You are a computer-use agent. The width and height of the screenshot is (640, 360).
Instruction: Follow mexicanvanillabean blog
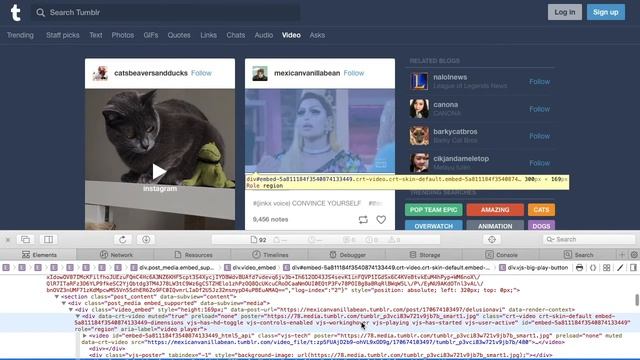click(353, 73)
